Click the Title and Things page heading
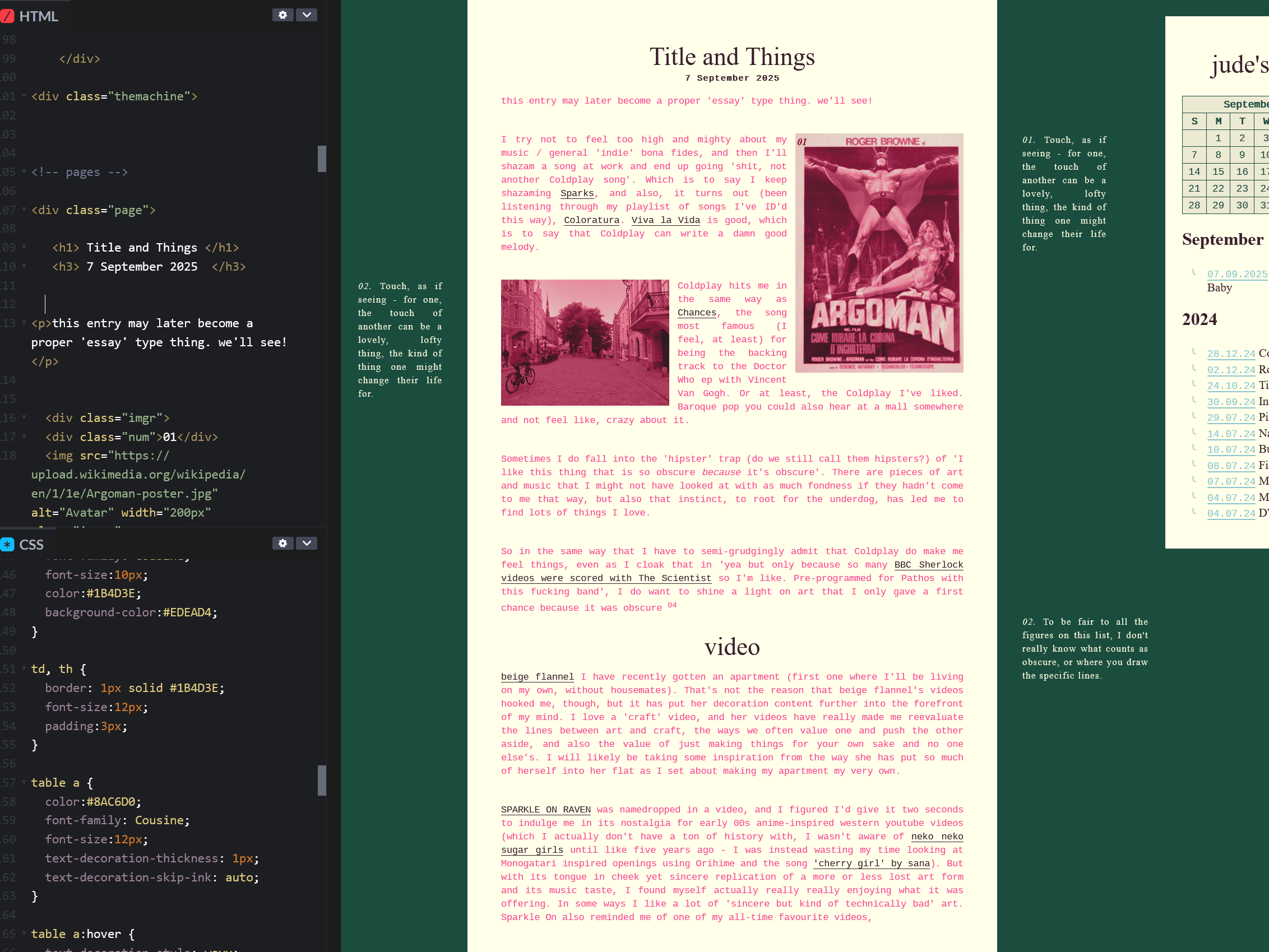Viewport: 1269px width, 952px height. pyautogui.click(x=732, y=57)
